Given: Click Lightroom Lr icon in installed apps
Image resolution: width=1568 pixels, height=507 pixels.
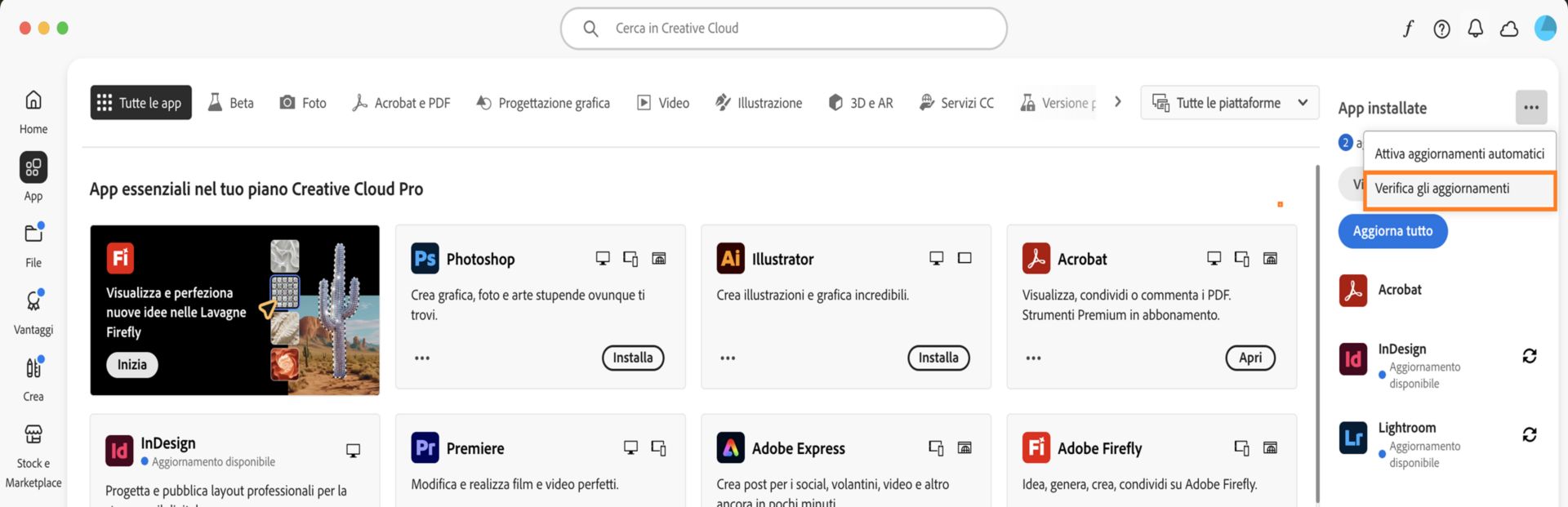Looking at the screenshot, I should (1353, 438).
